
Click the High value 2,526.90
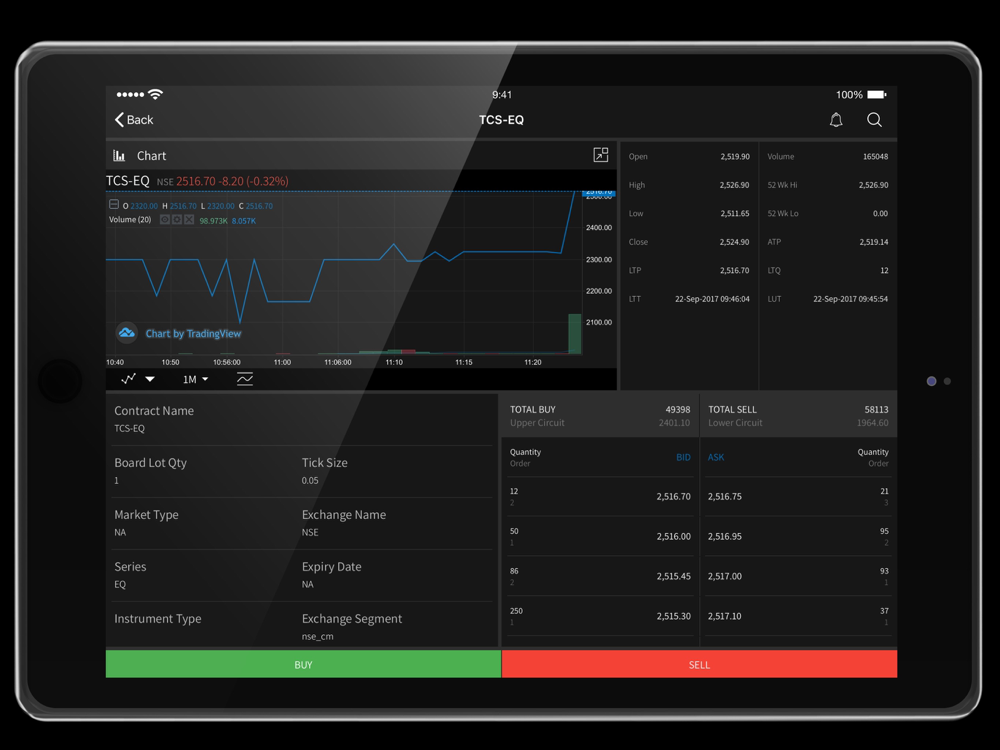735,185
